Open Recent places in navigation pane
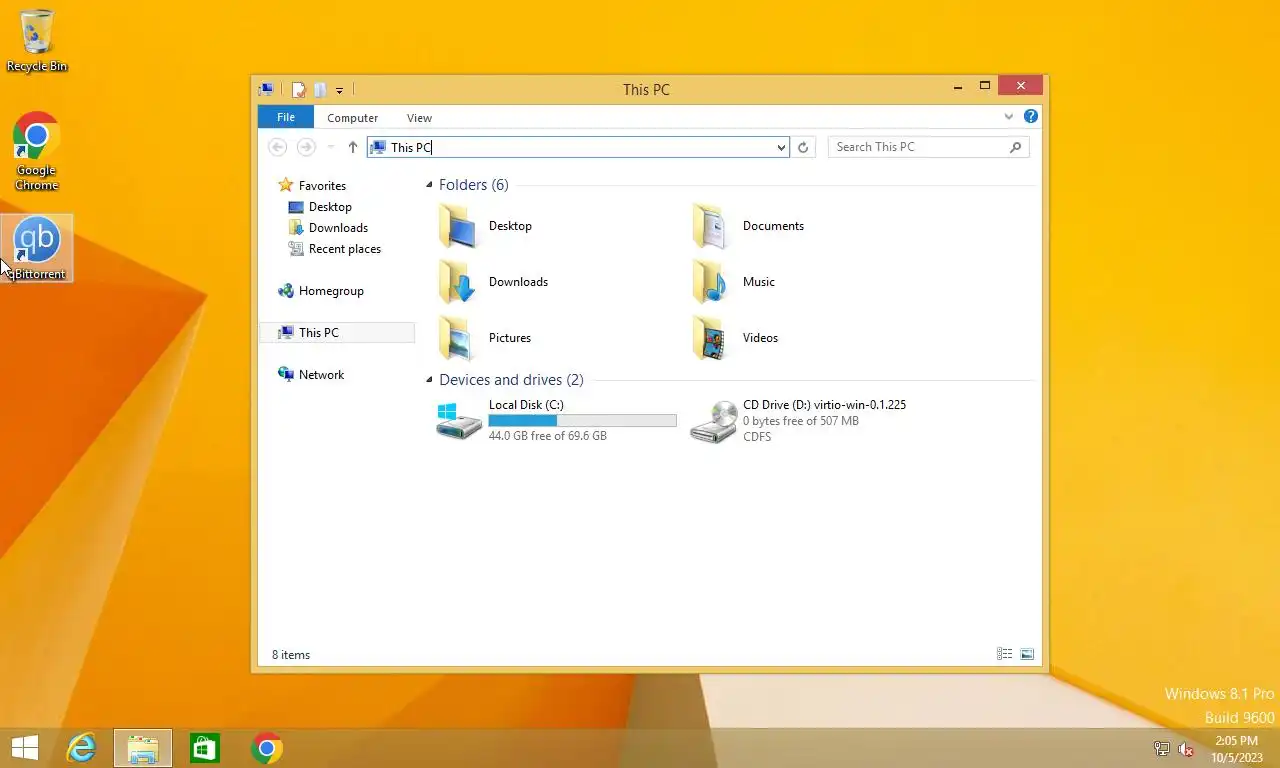 [335, 249]
